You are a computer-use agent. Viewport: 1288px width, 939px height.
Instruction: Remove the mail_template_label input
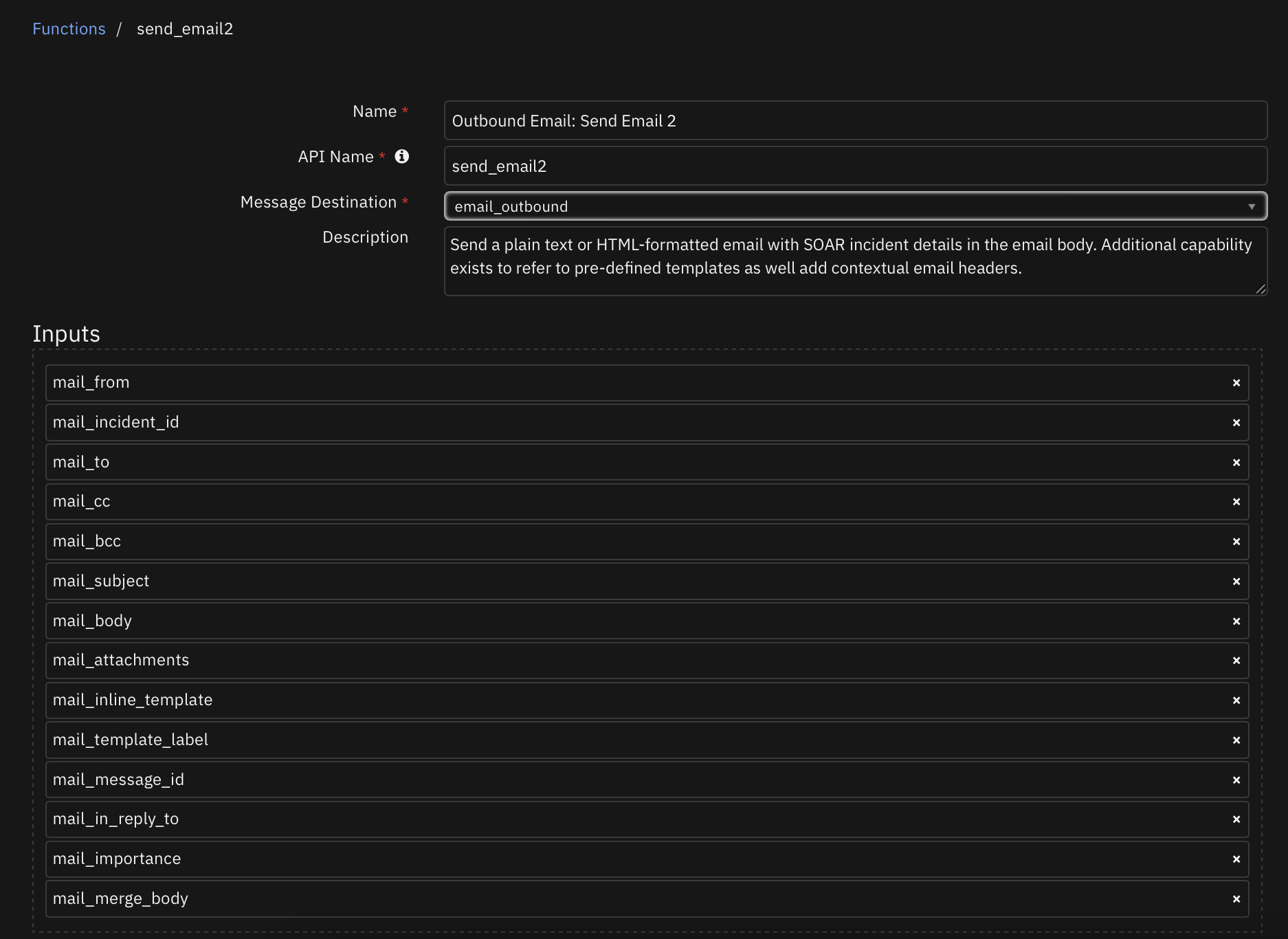1236,740
